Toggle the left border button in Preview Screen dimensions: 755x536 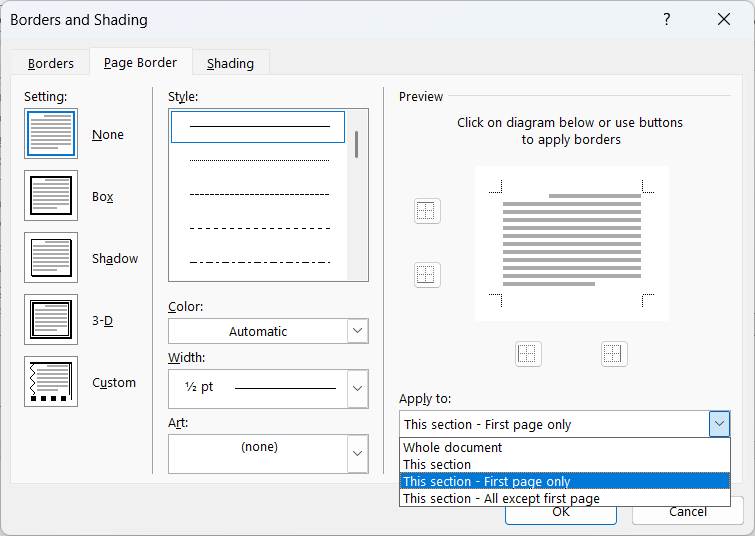(x=528, y=354)
